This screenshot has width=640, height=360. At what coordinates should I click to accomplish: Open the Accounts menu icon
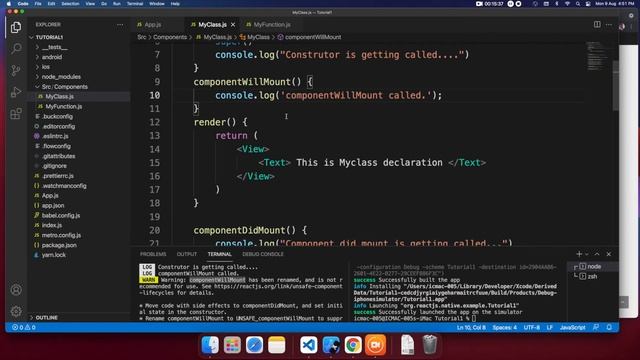[x=16, y=290]
